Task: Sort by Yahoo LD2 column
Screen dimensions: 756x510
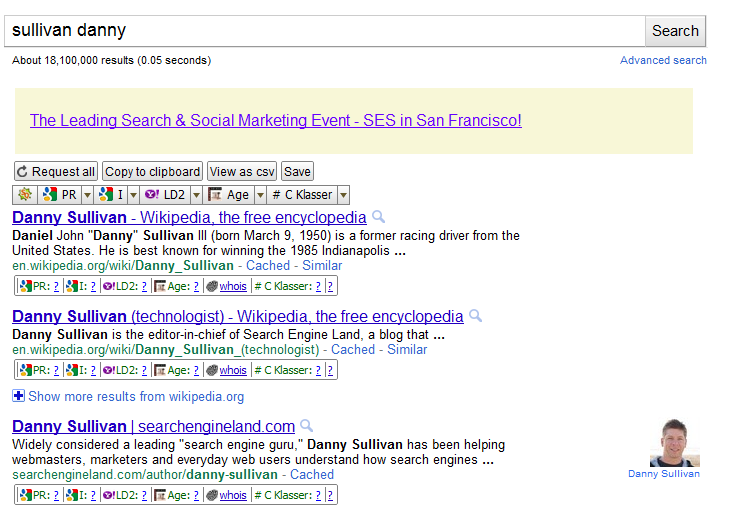Action: pos(165,195)
